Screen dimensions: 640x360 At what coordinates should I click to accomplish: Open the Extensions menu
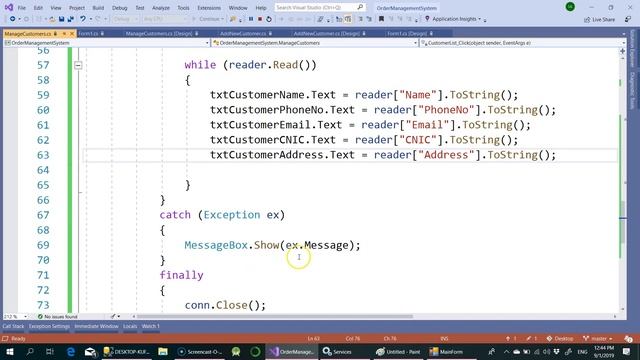tap(209, 8)
